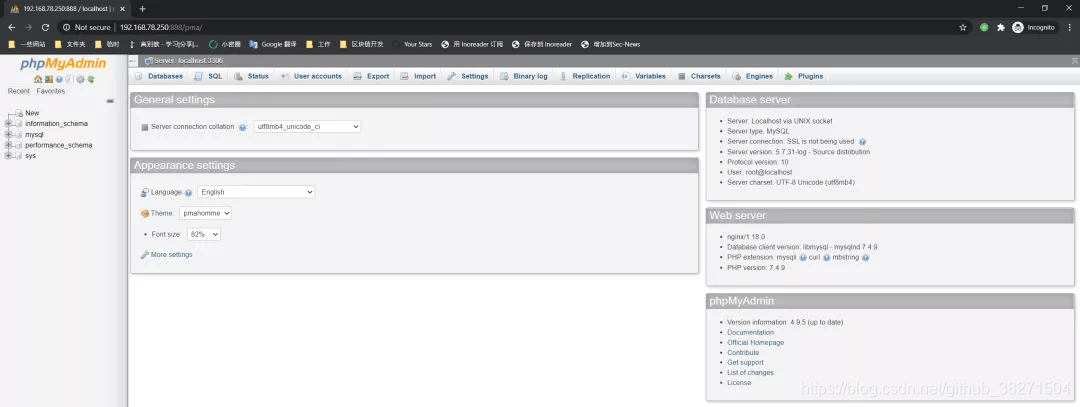
Task: Open the Theme dropdown showing pmahomme
Action: point(205,213)
